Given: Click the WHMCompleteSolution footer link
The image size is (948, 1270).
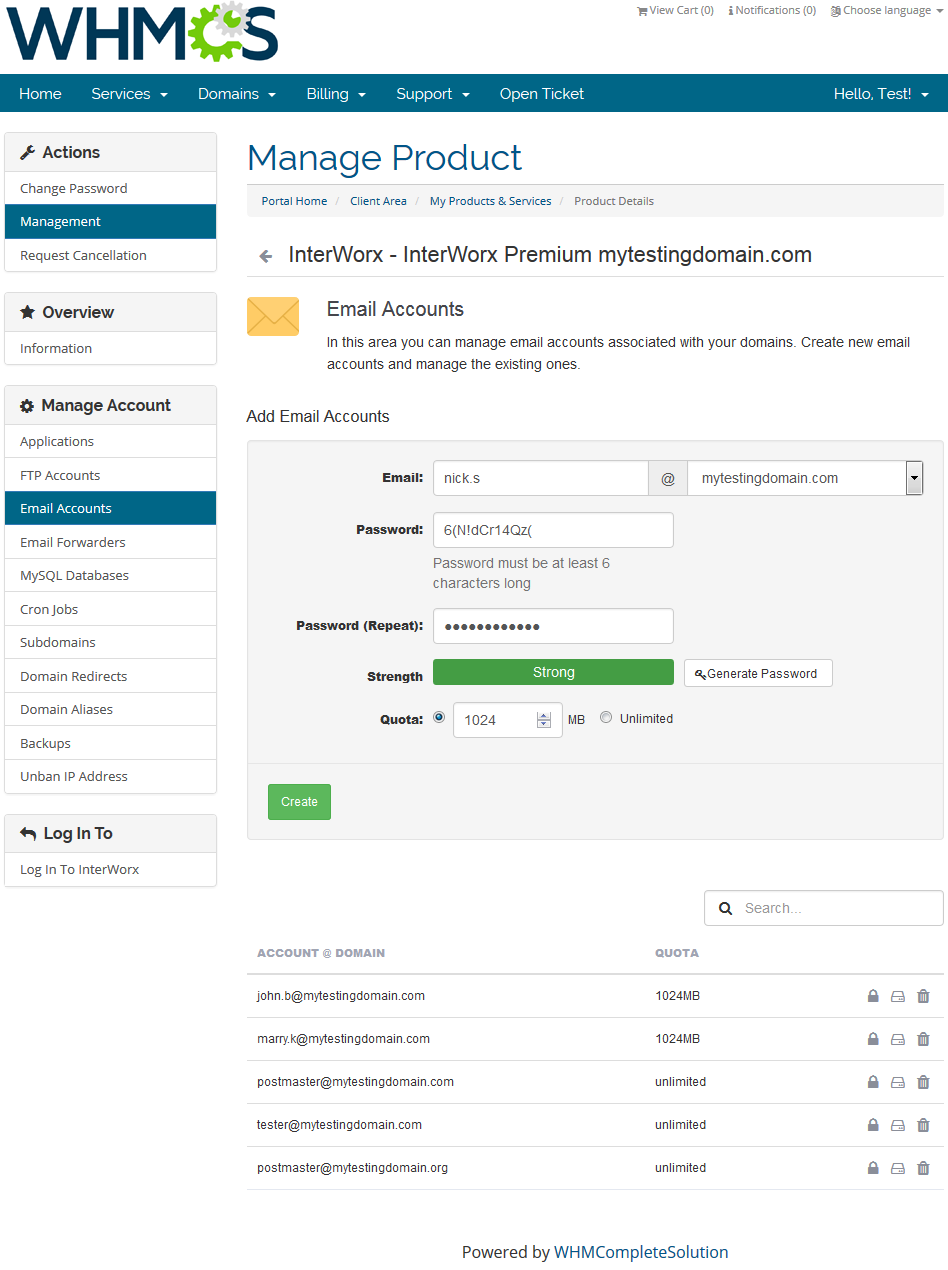Looking at the screenshot, I should click(x=641, y=1252).
